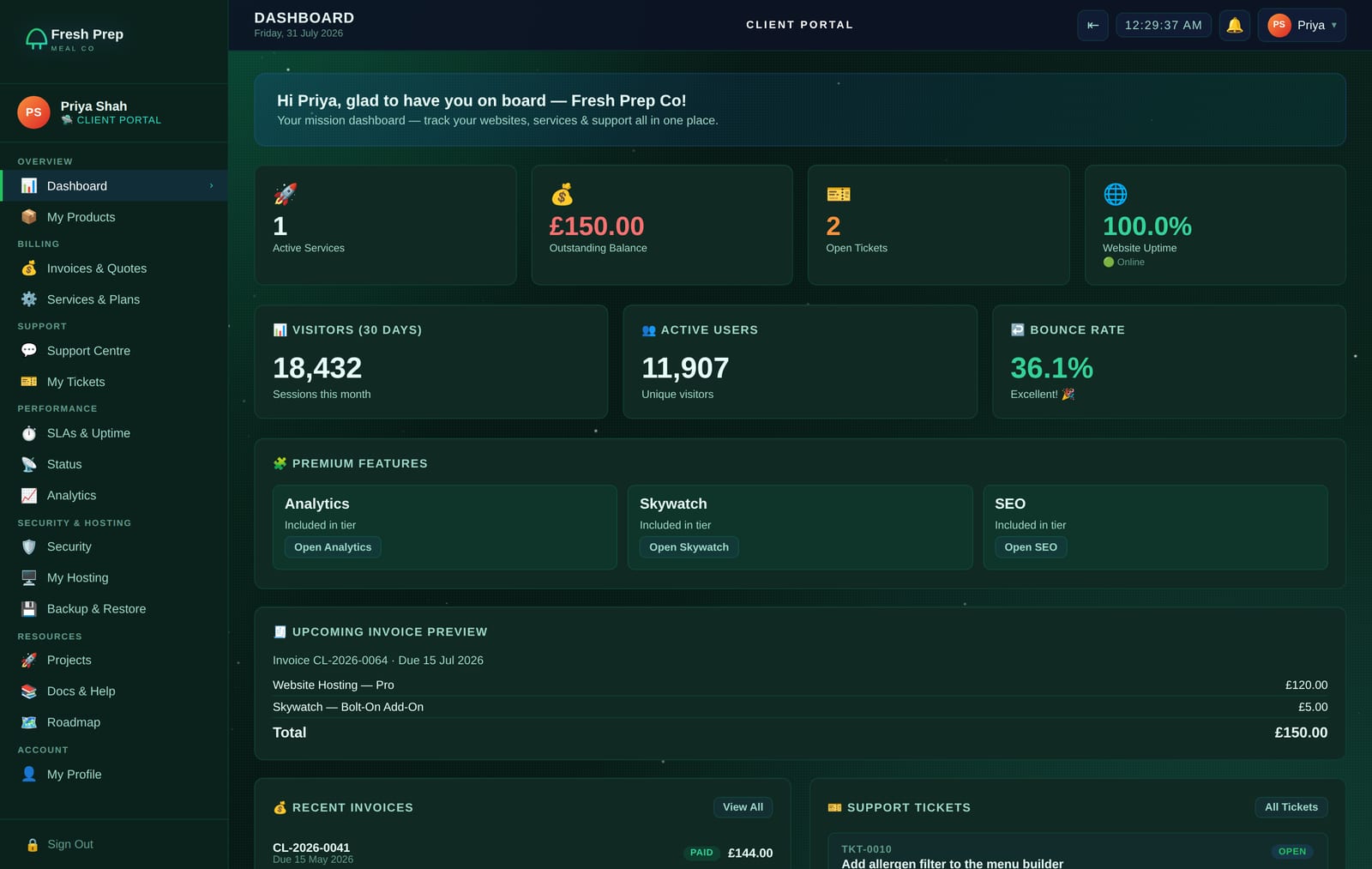Open the Roadmap page

(114, 722)
